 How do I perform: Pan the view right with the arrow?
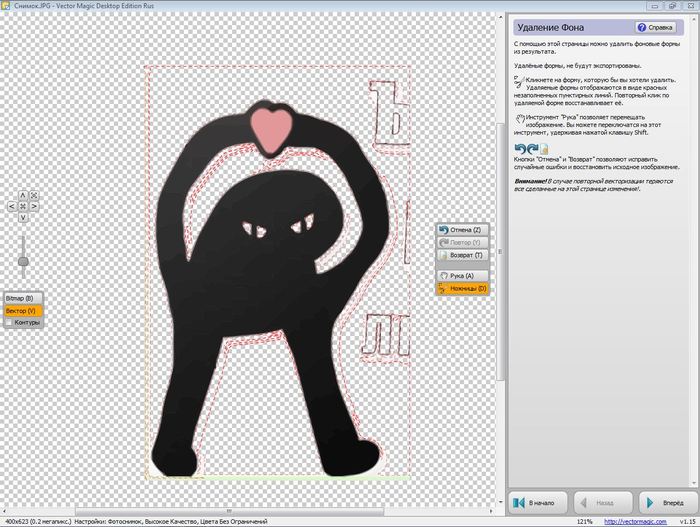pos(34,208)
